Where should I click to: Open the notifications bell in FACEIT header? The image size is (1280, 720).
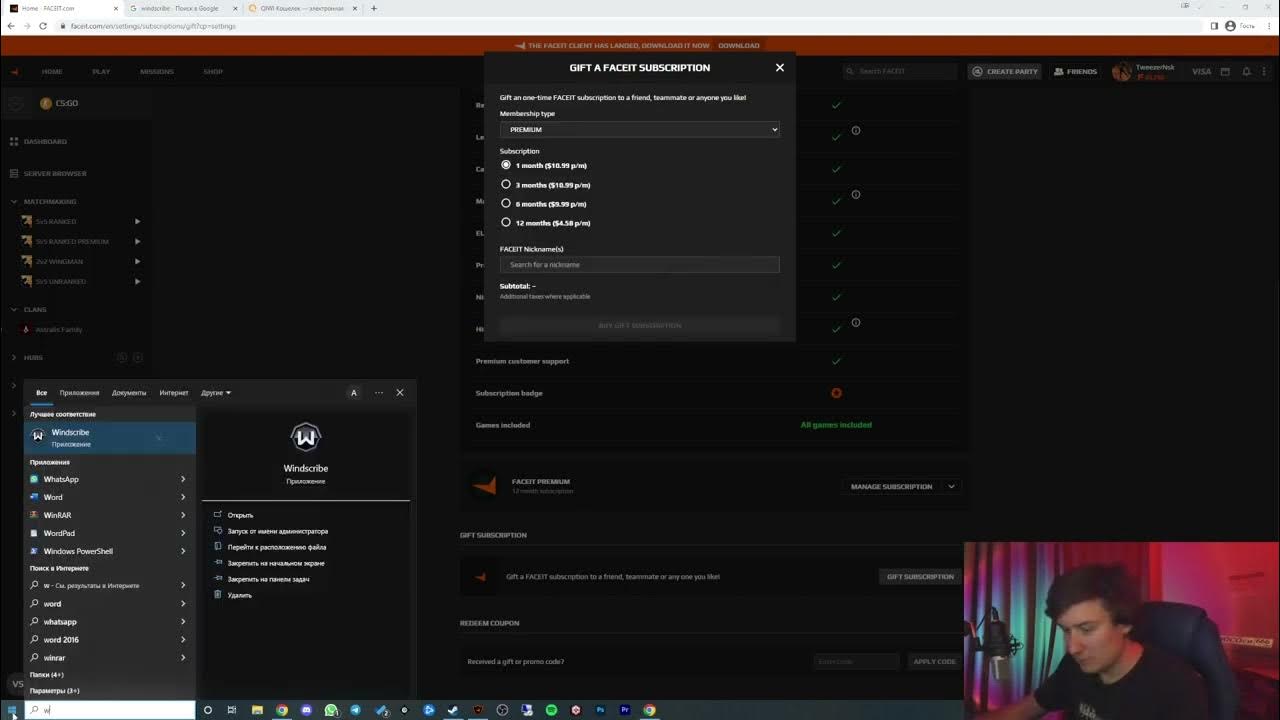point(1246,71)
